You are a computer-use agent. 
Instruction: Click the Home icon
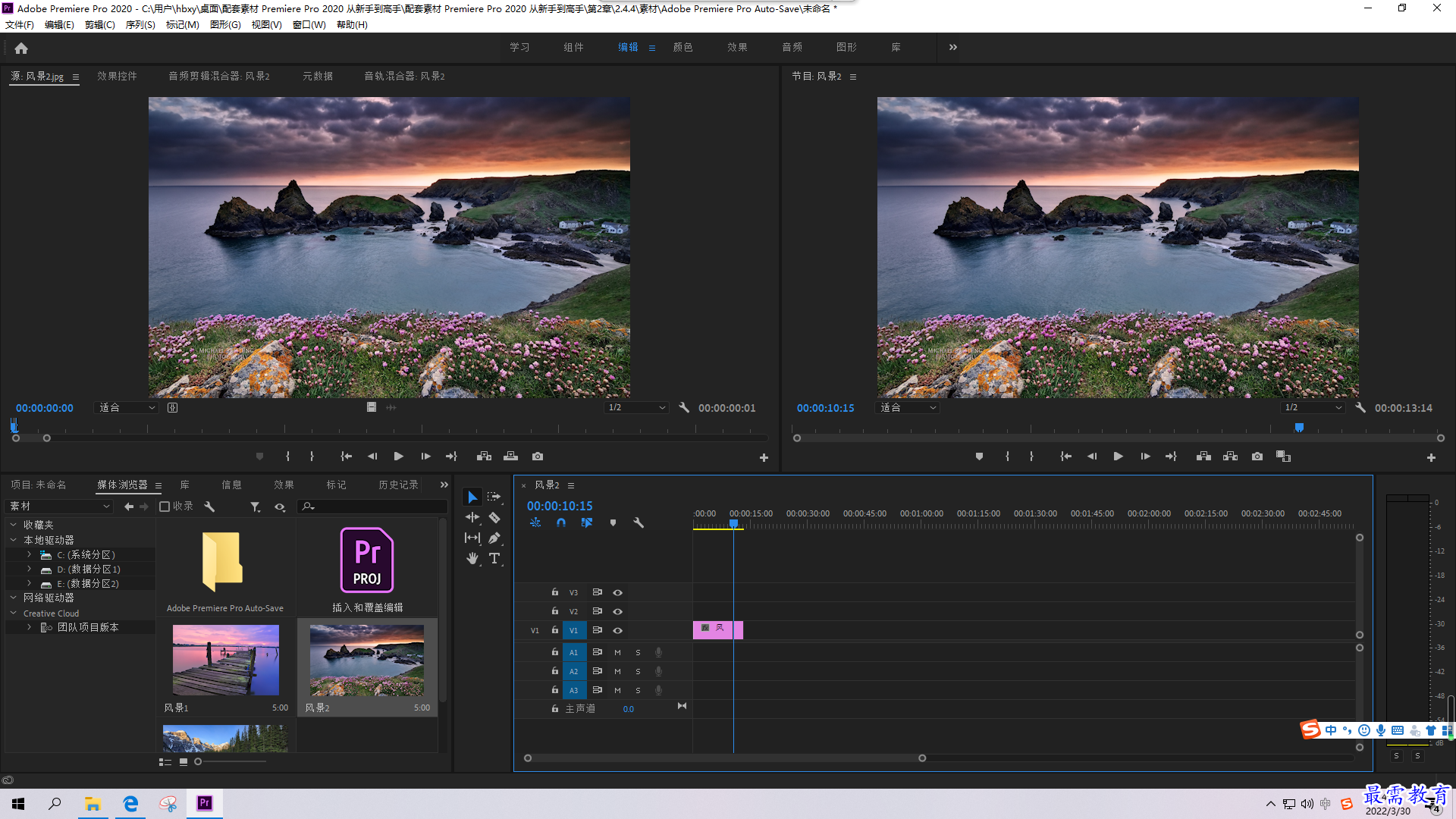[21, 48]
